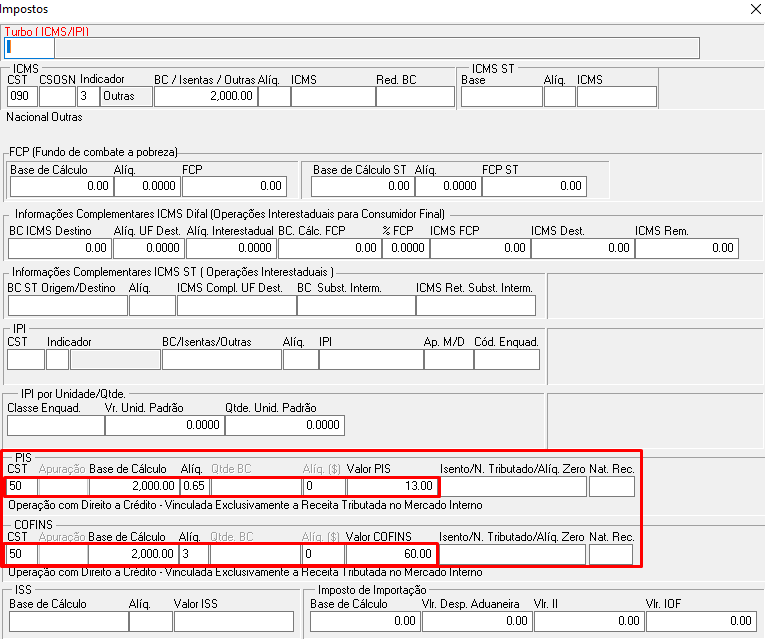Click the ICMS ST Base field
Screen dimensions: 765x639
[502, 96]
